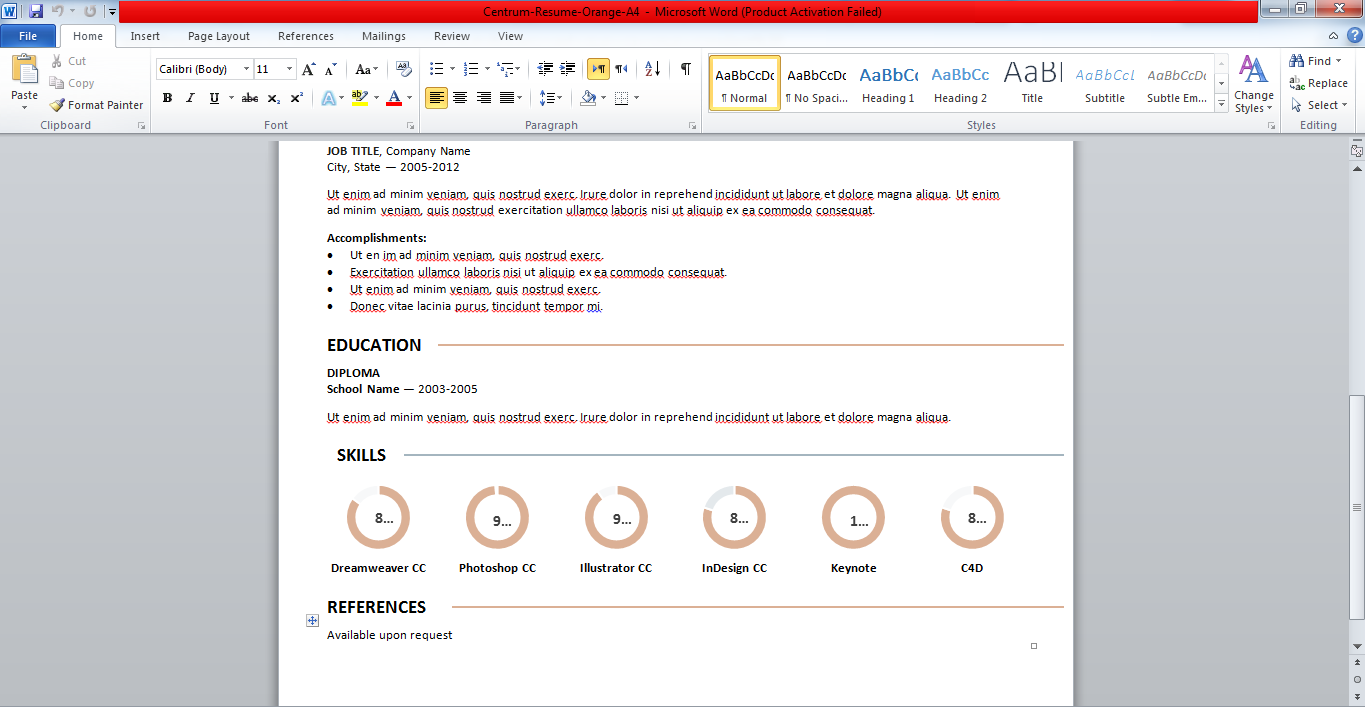The image size is (1365, 707).
Task: Open Word Help question mark
Action: pyautogui.click(x=1354, y=35)
